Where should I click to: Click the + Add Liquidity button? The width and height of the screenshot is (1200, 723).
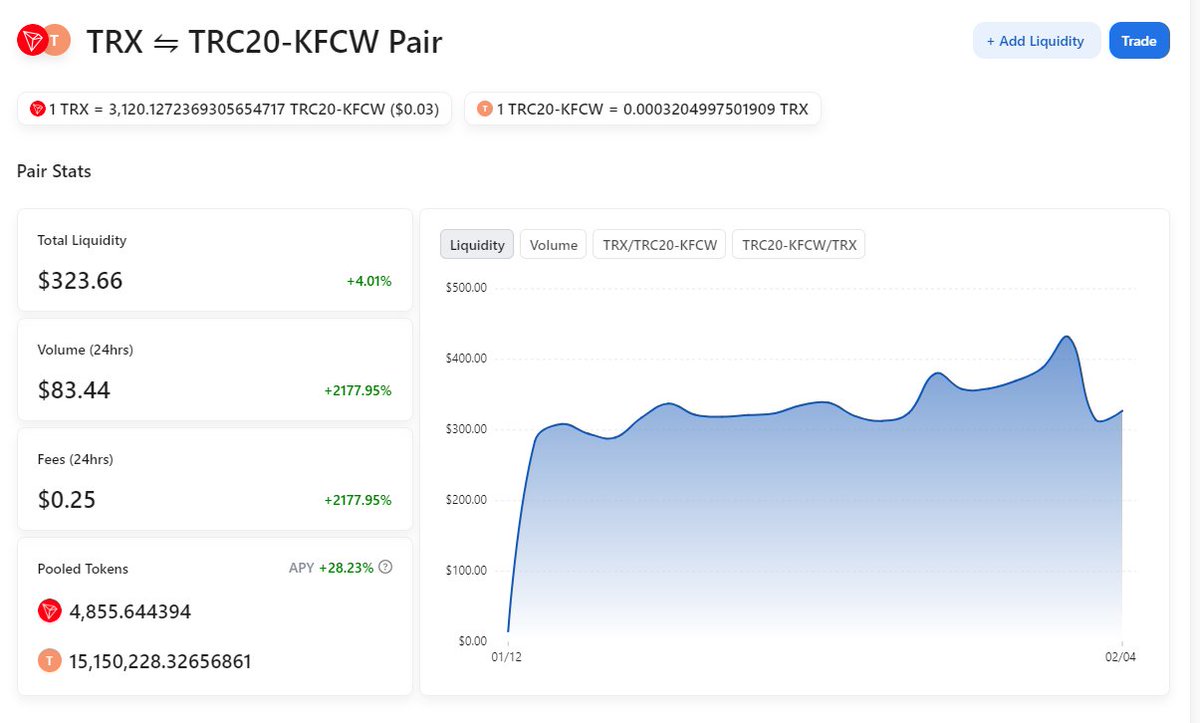pos(1036,41)
